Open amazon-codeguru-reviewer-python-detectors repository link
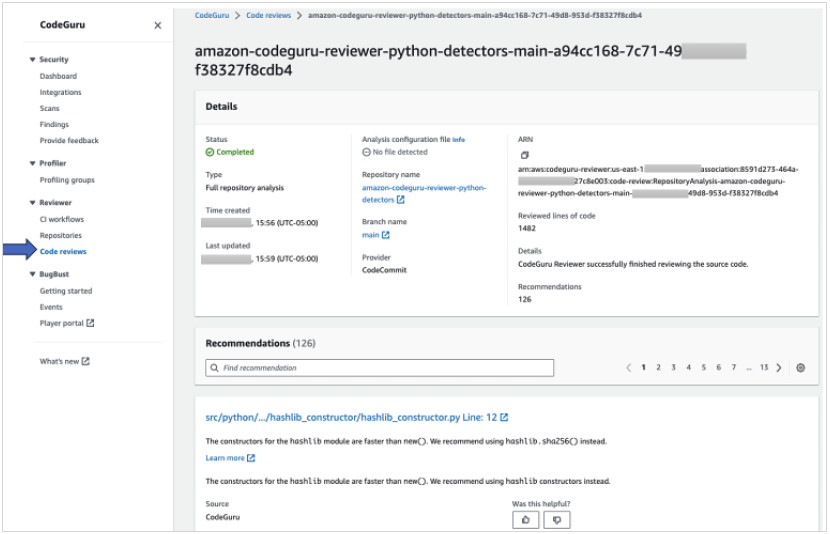Image resolution: width=830 pixels, height=534 pixels. 423,194
